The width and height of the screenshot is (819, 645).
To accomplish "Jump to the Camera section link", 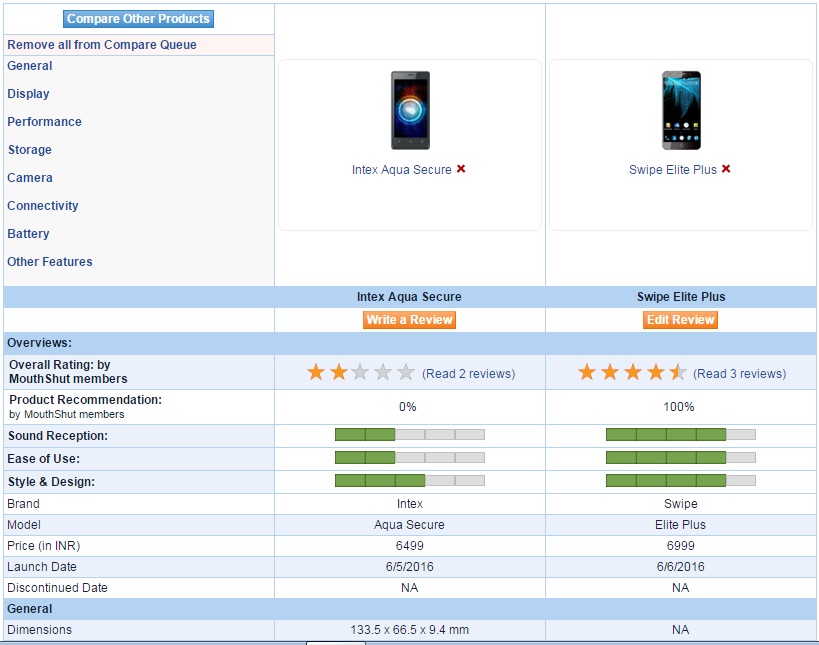I will 30,178.
